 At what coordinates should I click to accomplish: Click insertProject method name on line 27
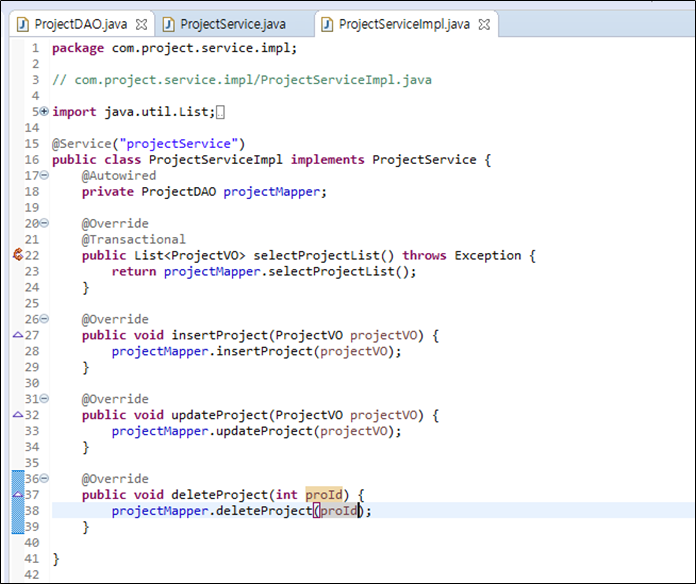tap(219, 335)
